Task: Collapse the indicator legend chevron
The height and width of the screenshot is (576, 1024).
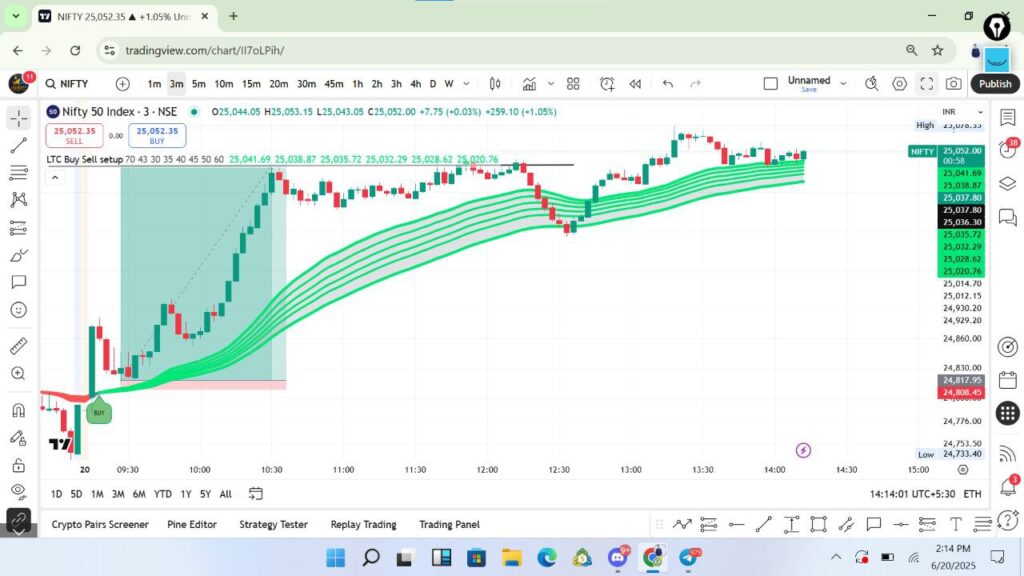Action: [x=55, y=178]
